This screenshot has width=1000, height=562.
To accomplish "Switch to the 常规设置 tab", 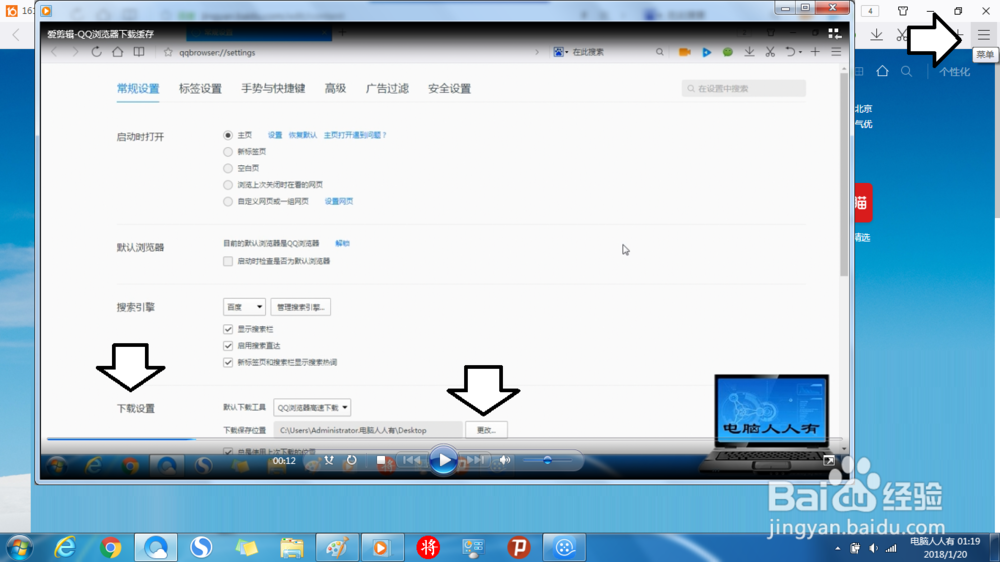I will pyautogui.click(x=138, y=89).
